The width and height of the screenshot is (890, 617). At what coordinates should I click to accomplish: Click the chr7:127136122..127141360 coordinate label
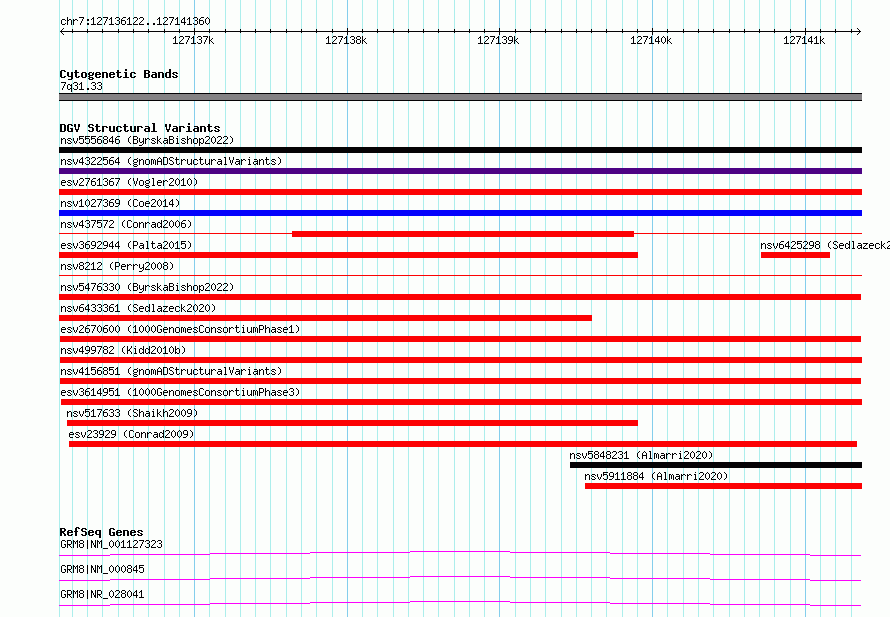pyautogui.click(x=135, y=22)
